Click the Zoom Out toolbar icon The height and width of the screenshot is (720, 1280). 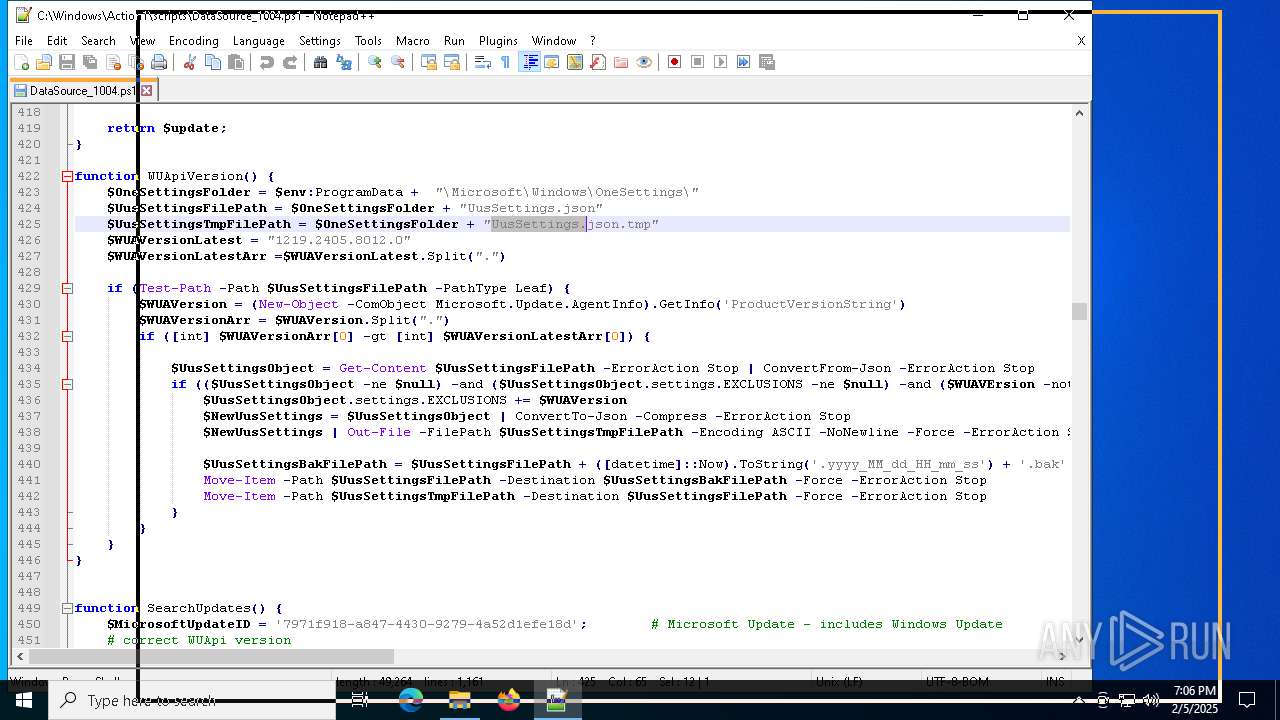(397, 62)
